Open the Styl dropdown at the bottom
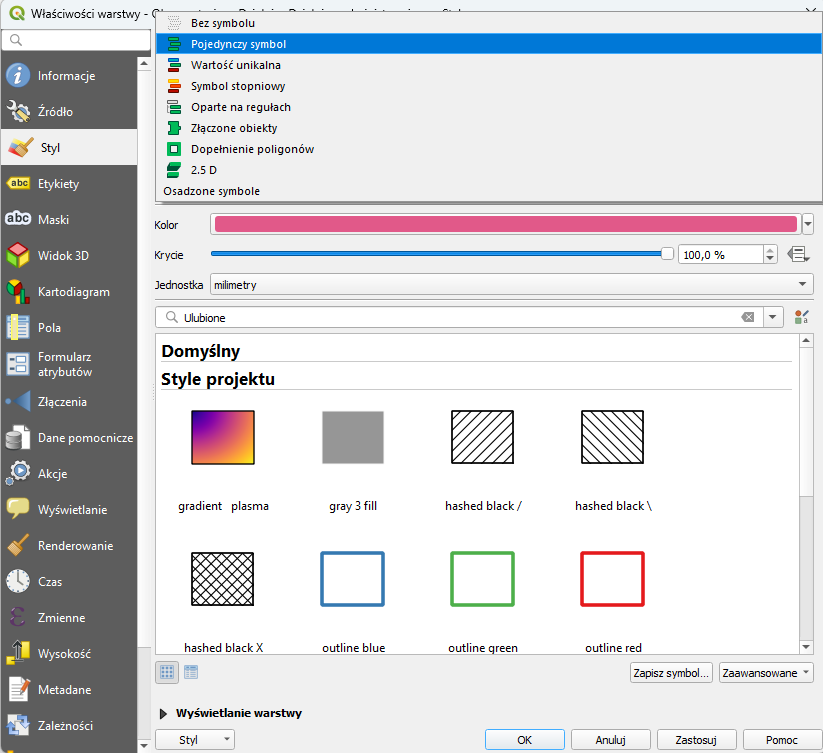 [x=195, y=740]
